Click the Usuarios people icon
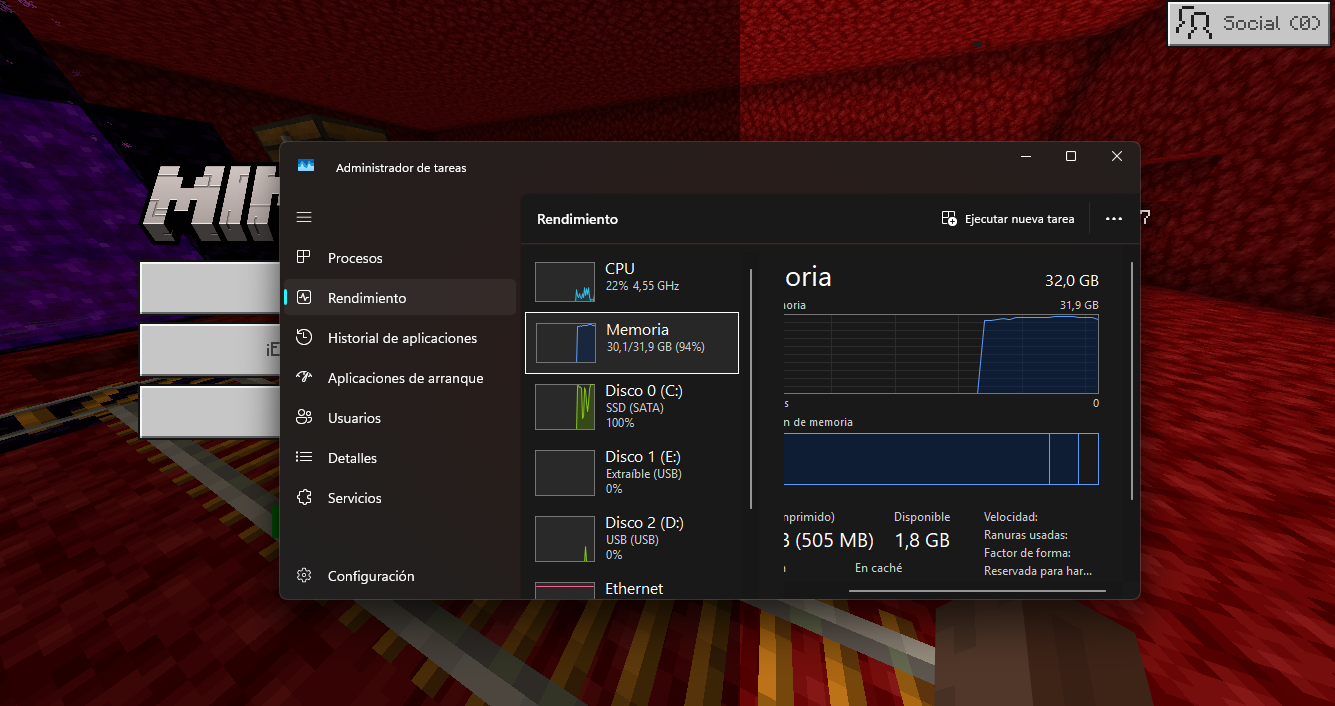 click(x=304, y=418)
